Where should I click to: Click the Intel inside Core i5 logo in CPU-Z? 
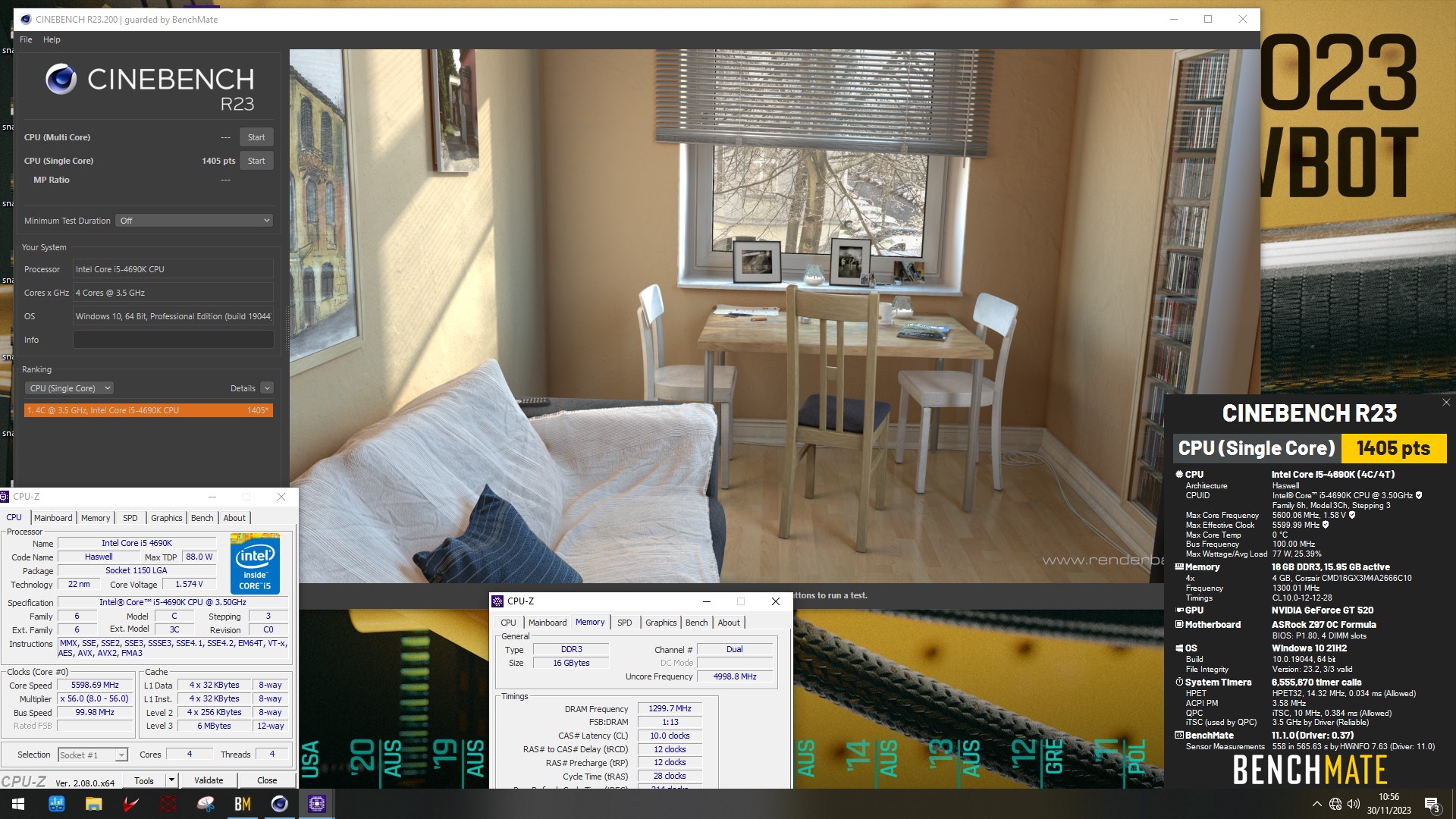(255, 564)
